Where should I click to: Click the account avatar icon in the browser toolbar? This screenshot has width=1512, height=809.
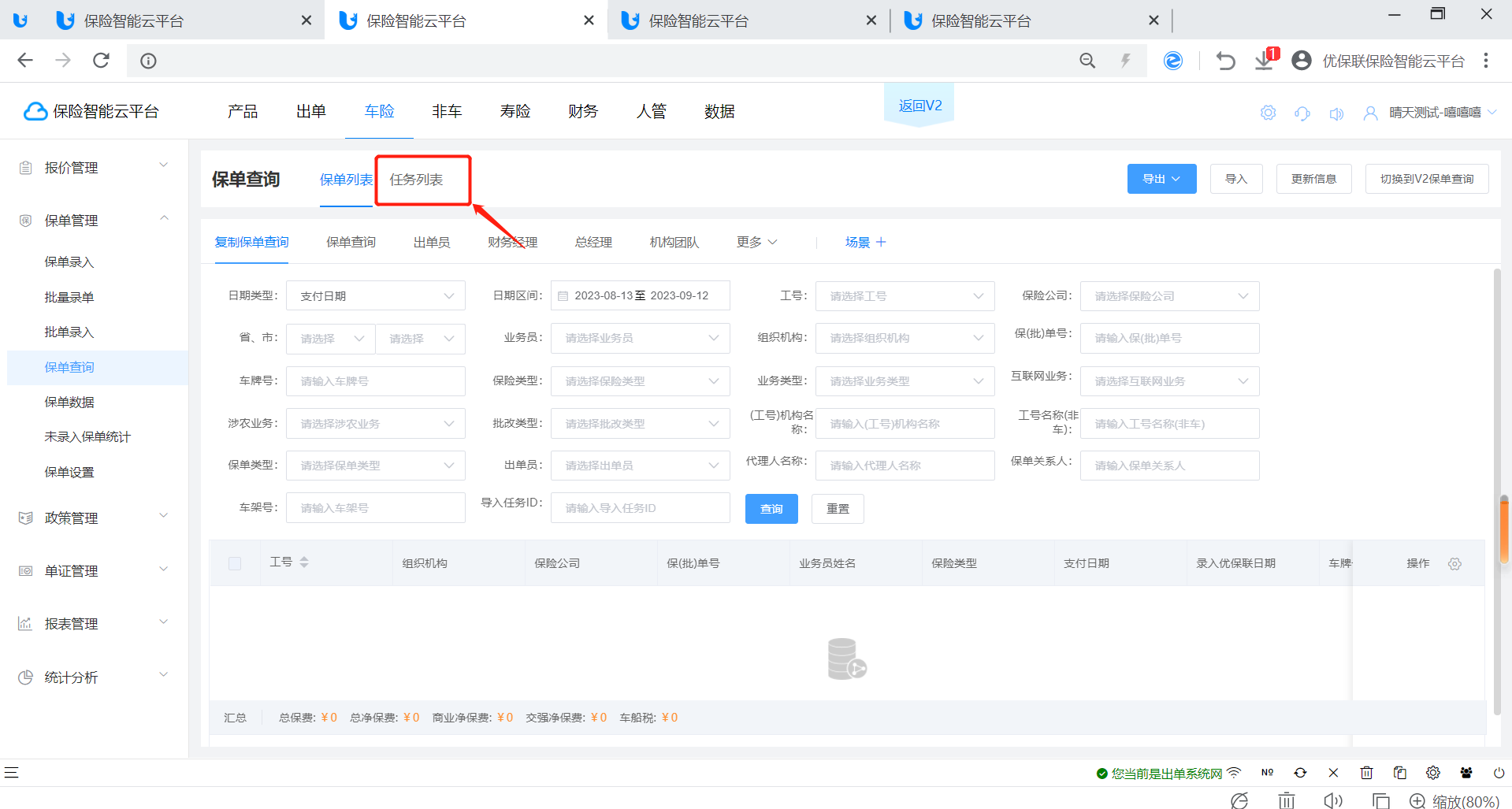tap(1302, 61)
